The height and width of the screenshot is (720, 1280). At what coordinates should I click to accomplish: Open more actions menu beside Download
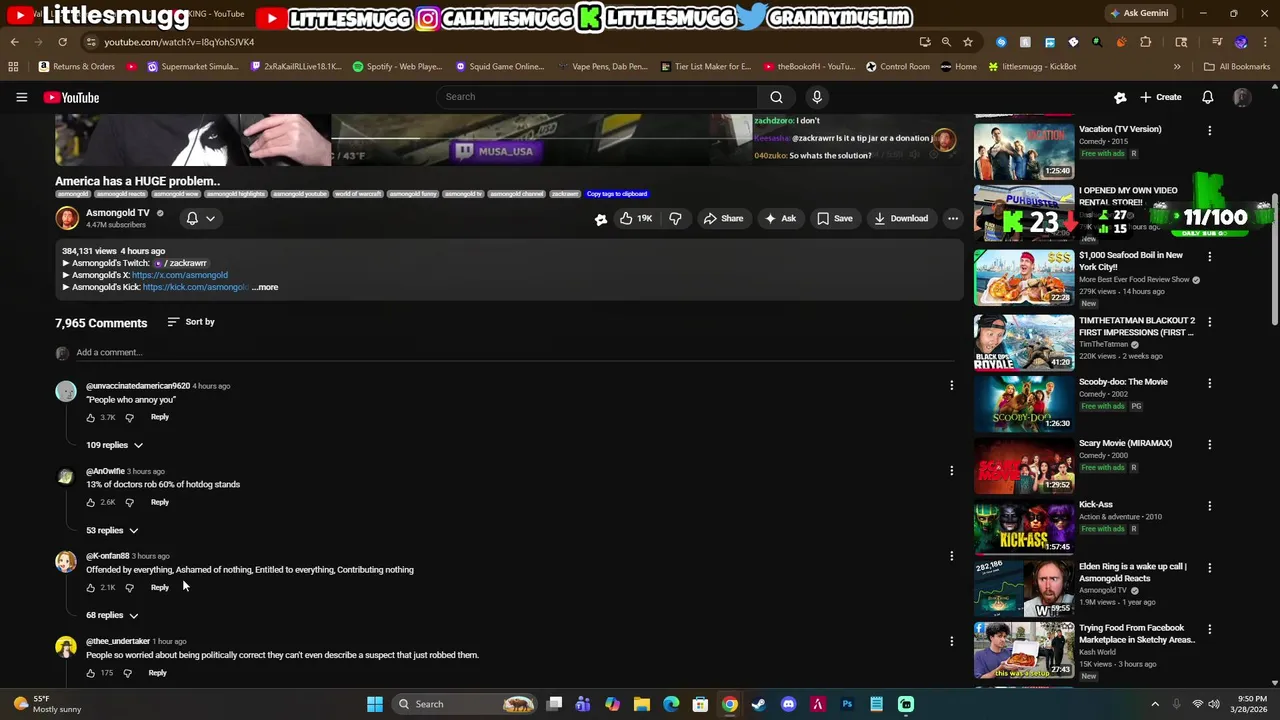click(x=953, y=218)
